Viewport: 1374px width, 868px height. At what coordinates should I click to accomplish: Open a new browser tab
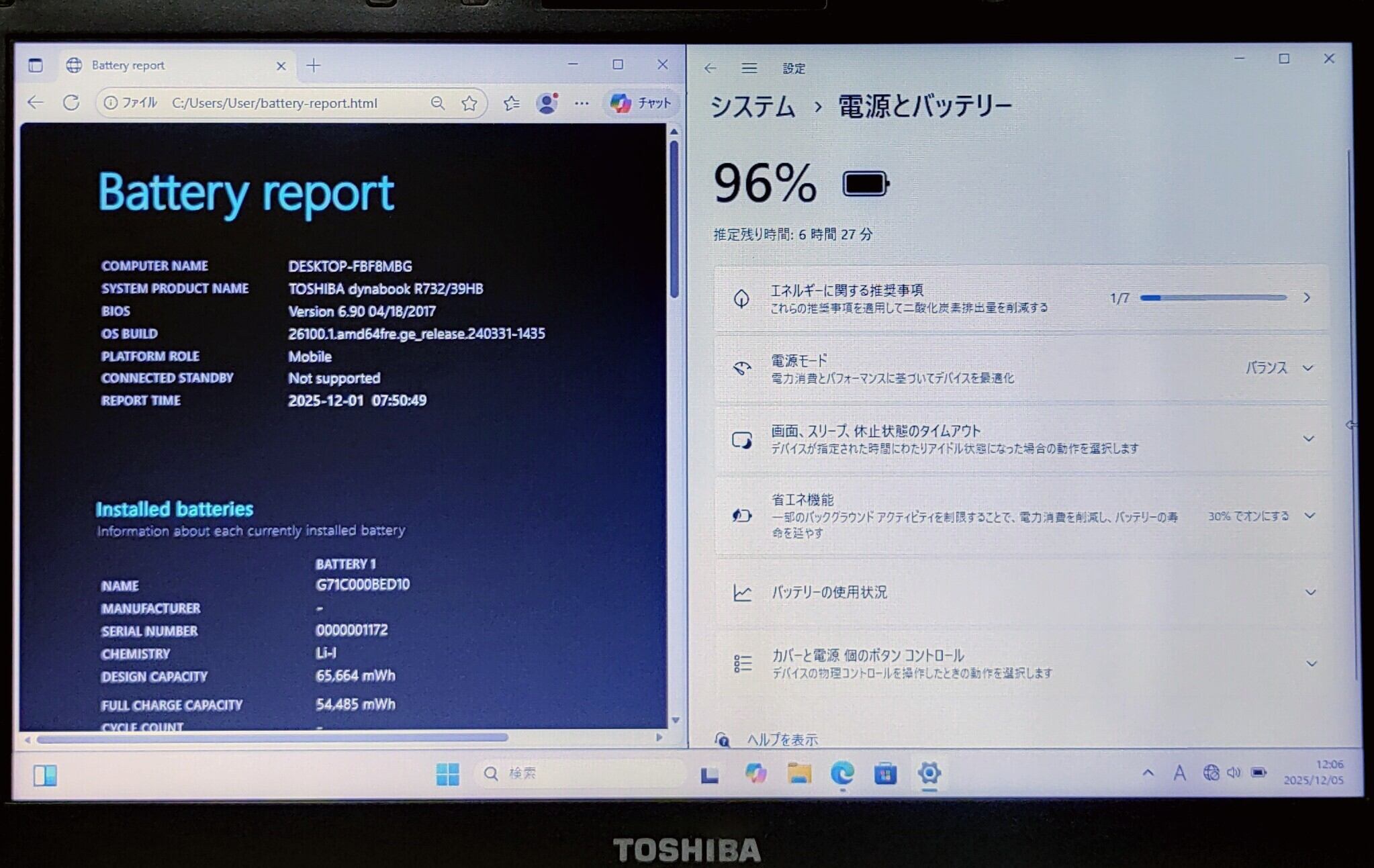[x=314, y=65]
